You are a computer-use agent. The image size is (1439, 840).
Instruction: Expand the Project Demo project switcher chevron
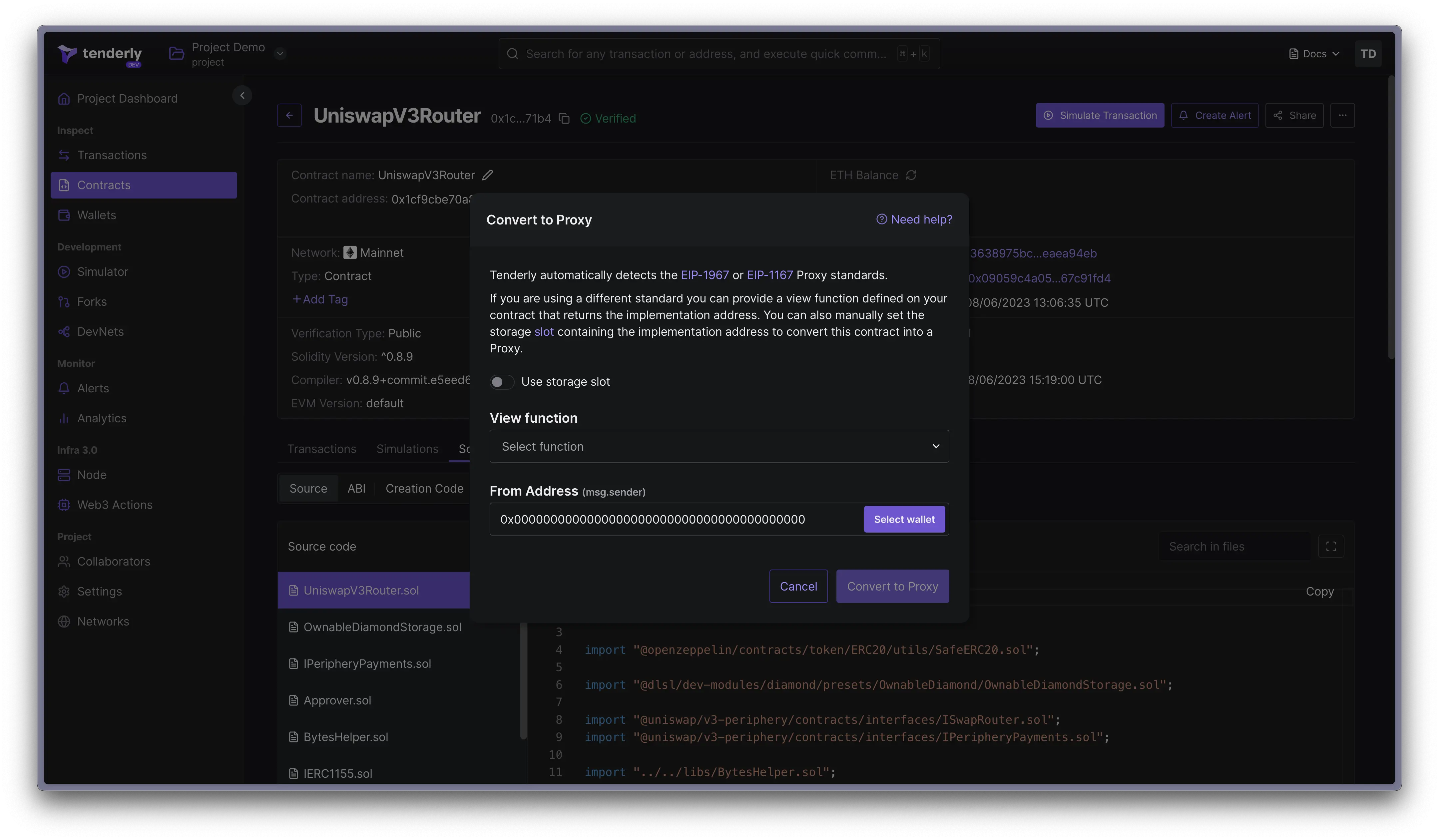(280, 54)
